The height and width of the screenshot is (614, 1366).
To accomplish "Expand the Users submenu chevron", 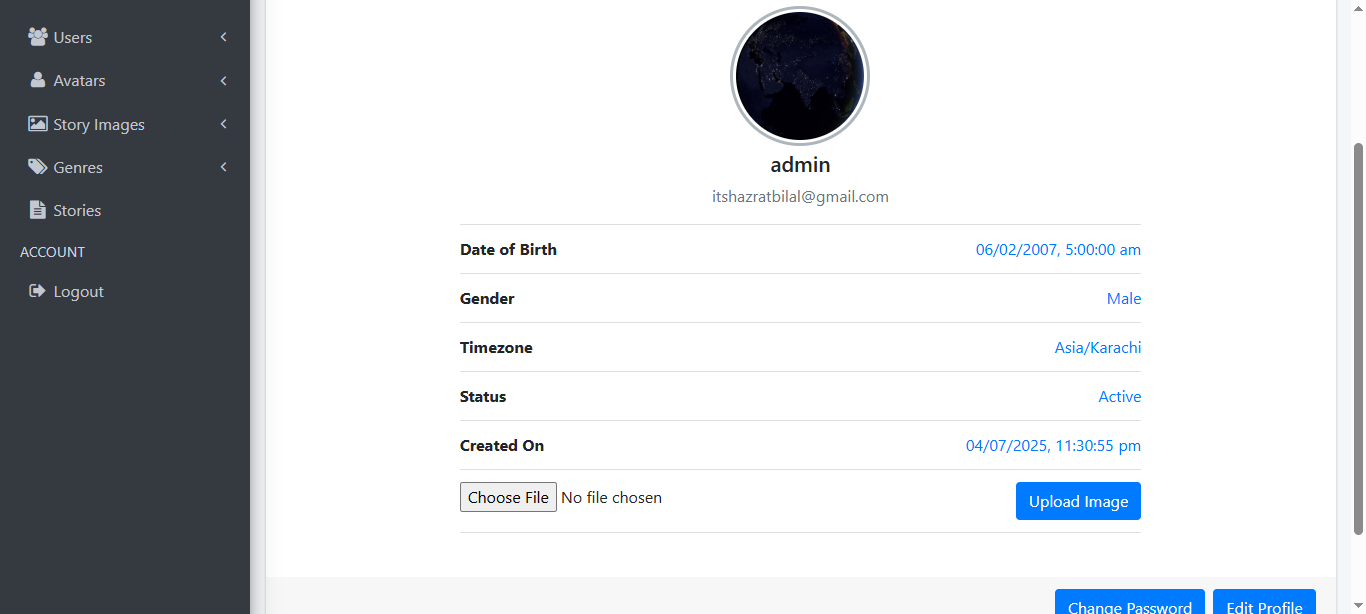I will coord(224,37).
